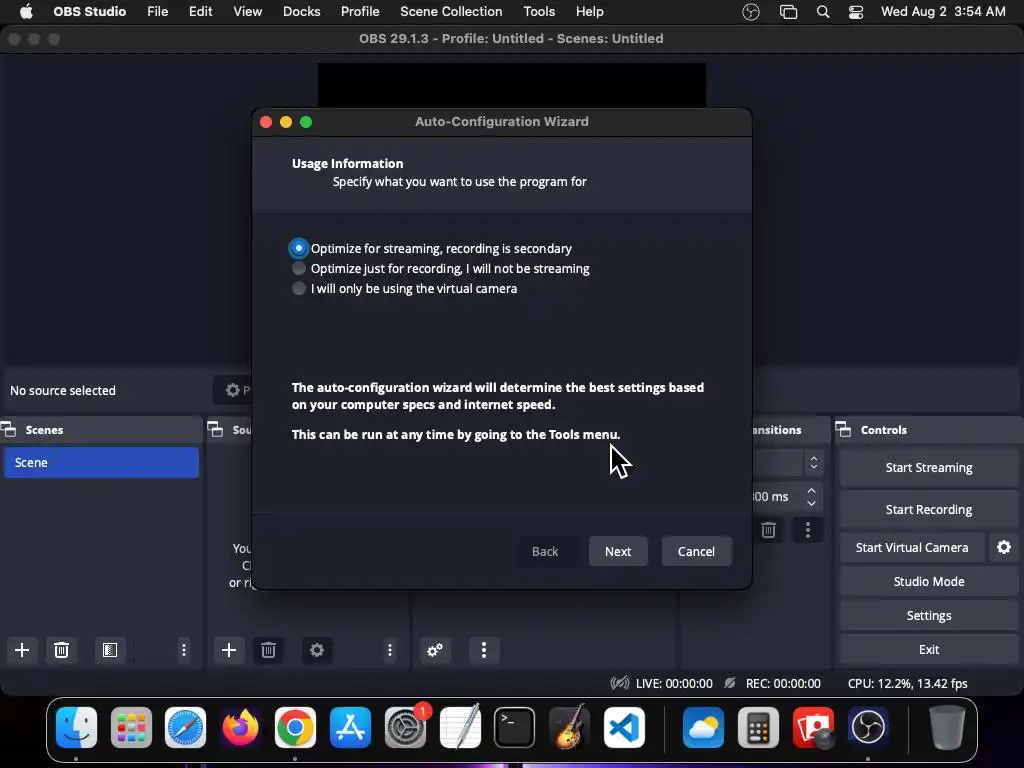Open the Scene Collection menu

[451, 12]
